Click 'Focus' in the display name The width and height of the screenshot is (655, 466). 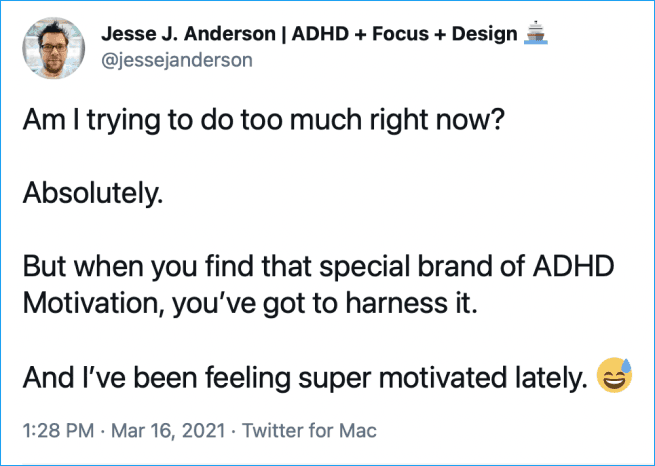pyautogui.click(x=400, y=33)
